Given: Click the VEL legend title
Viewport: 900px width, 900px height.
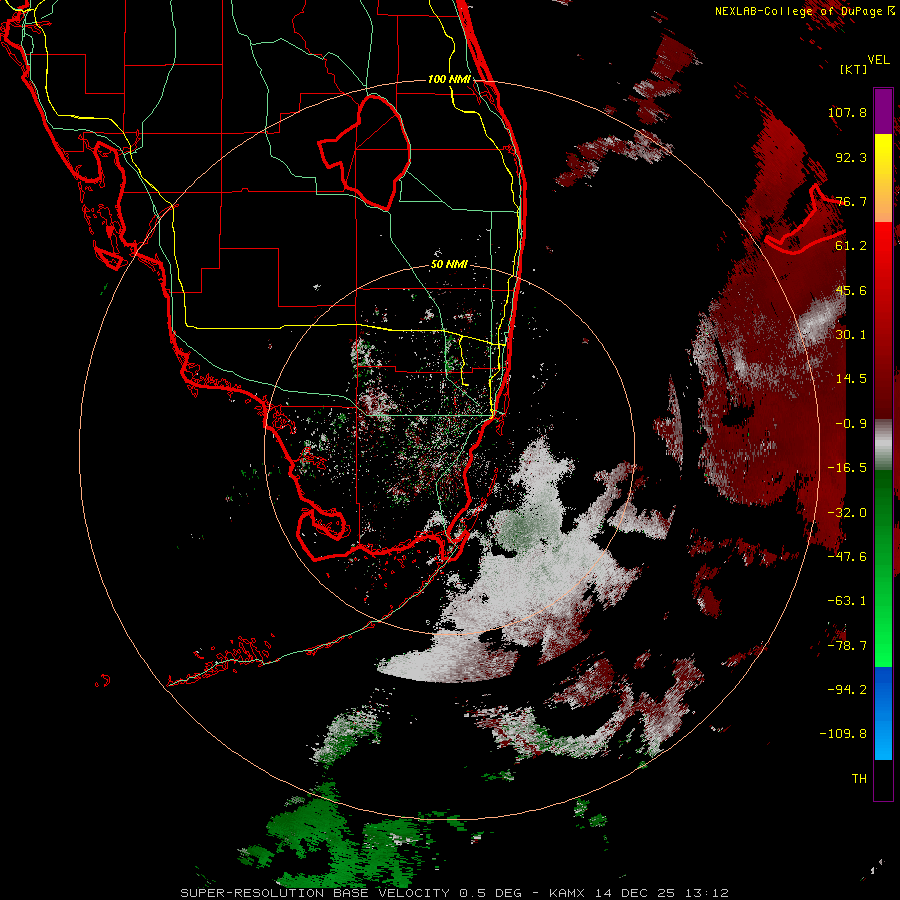Looking at the screenshot, I should click(x=878, y=60).
